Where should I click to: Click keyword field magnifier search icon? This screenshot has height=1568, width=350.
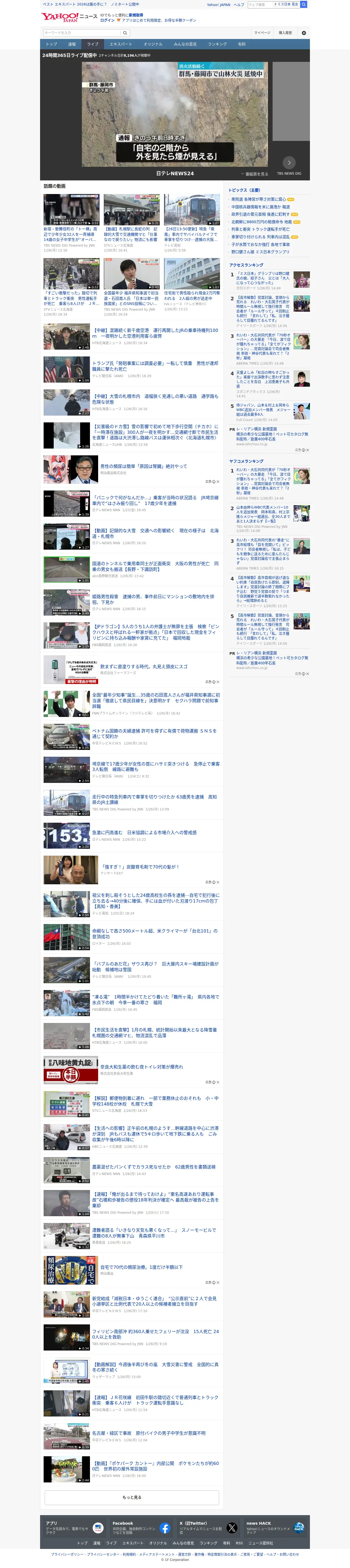click(125, 33)
